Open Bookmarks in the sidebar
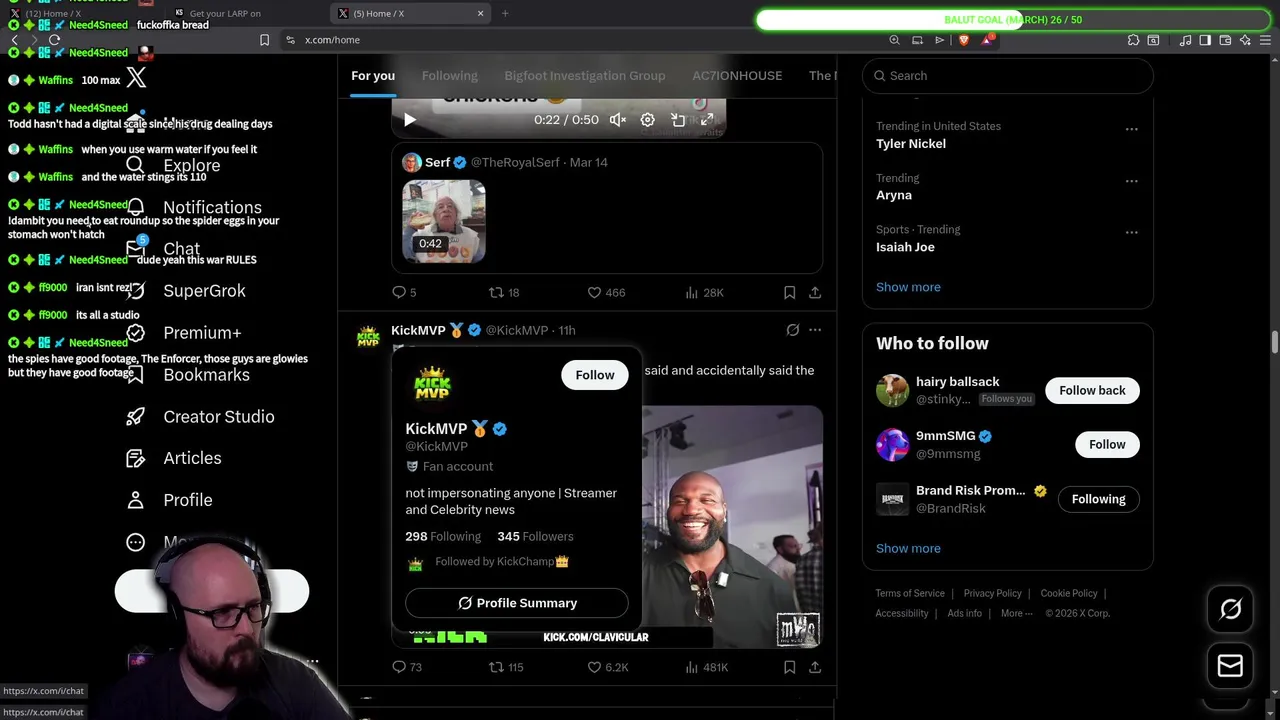1280x720 pixels. click(x=187, y=375)
